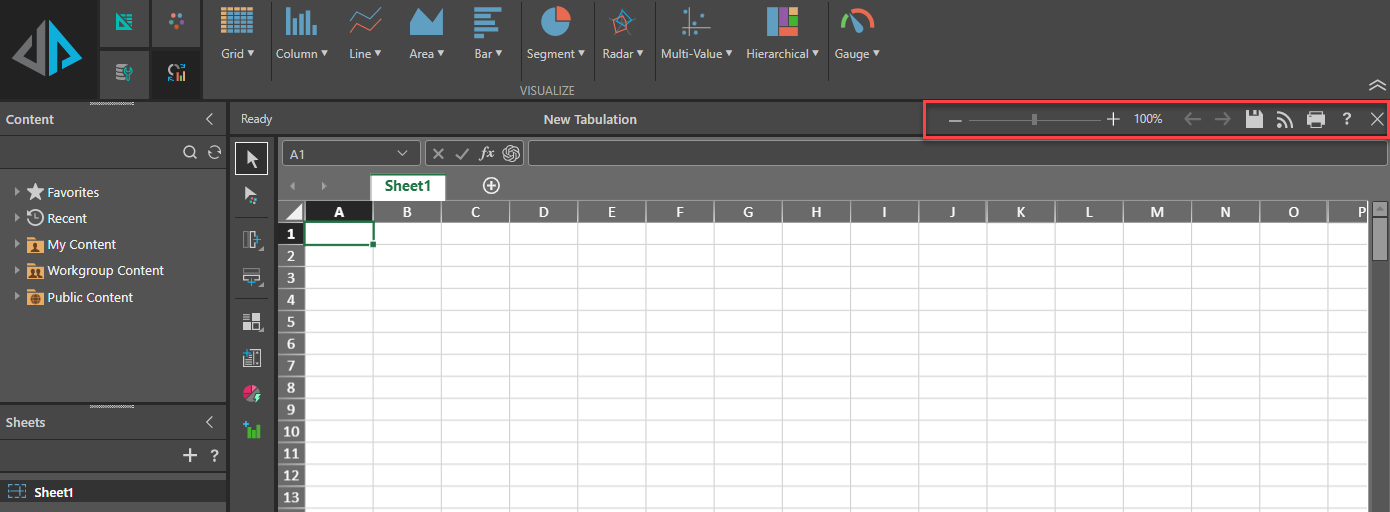The image size is (1390, 512).
Task: Click the insert function fx icon
Action: pos(487,153)
